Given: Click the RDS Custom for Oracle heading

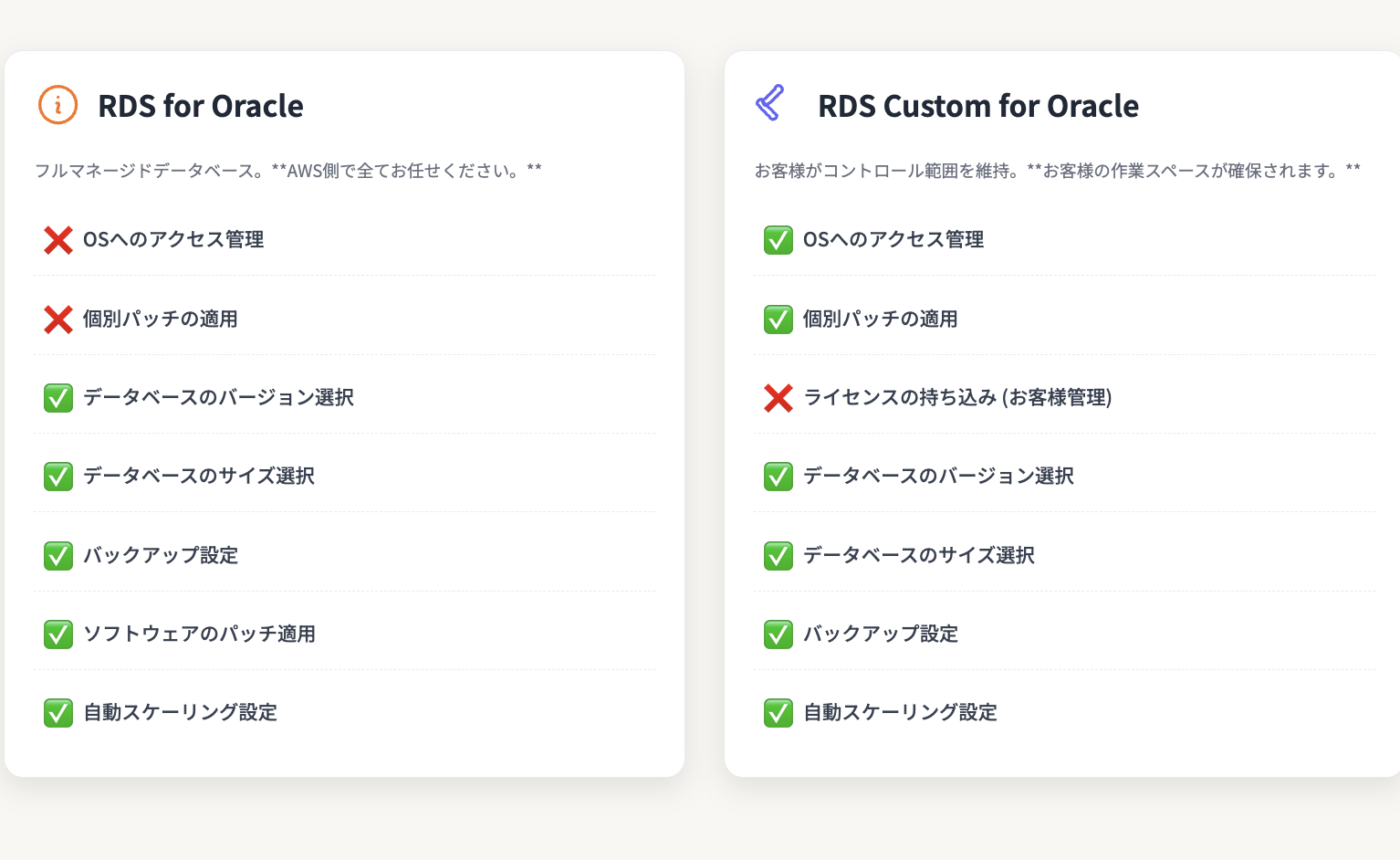Looking at the screenshot, I should tap(977, 106).
